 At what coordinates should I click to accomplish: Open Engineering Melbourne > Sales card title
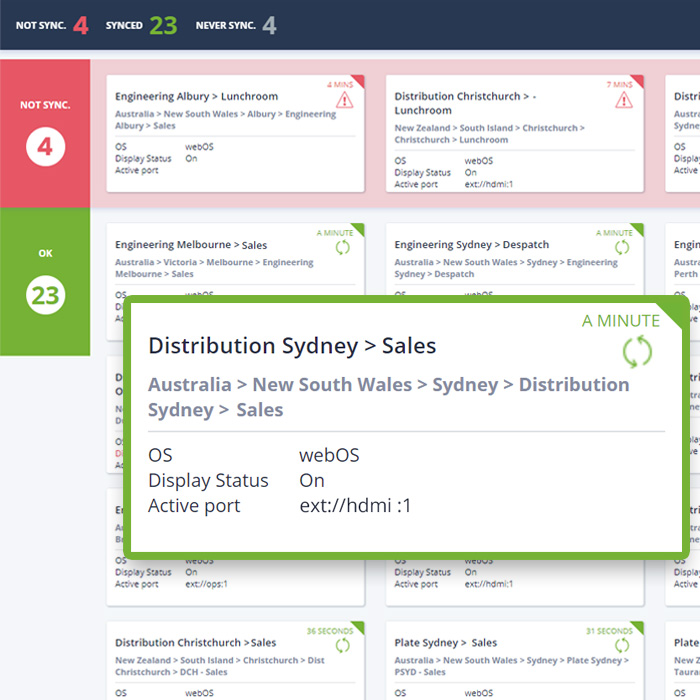coord(191,245)
